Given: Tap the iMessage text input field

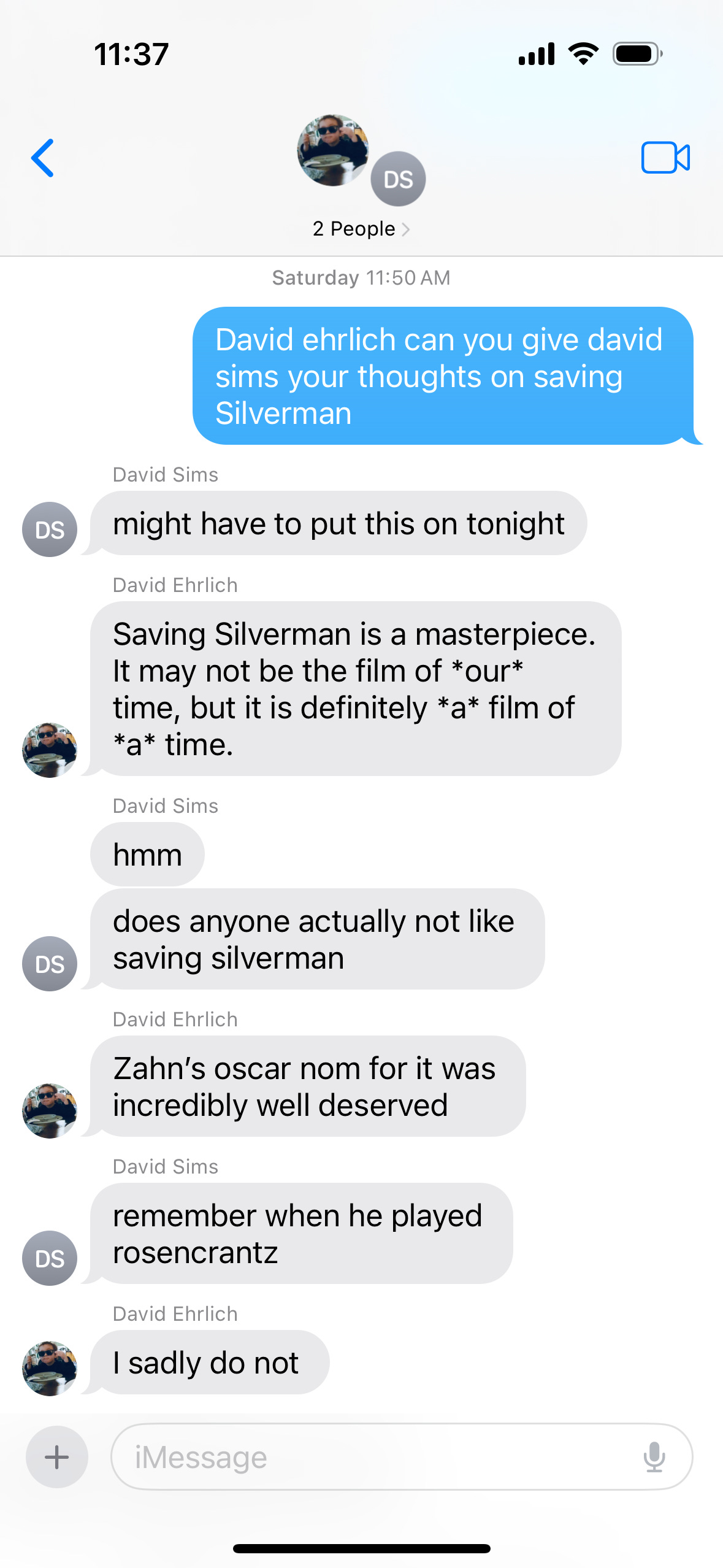Looking at the screenshot, I should pos(402,1456).
